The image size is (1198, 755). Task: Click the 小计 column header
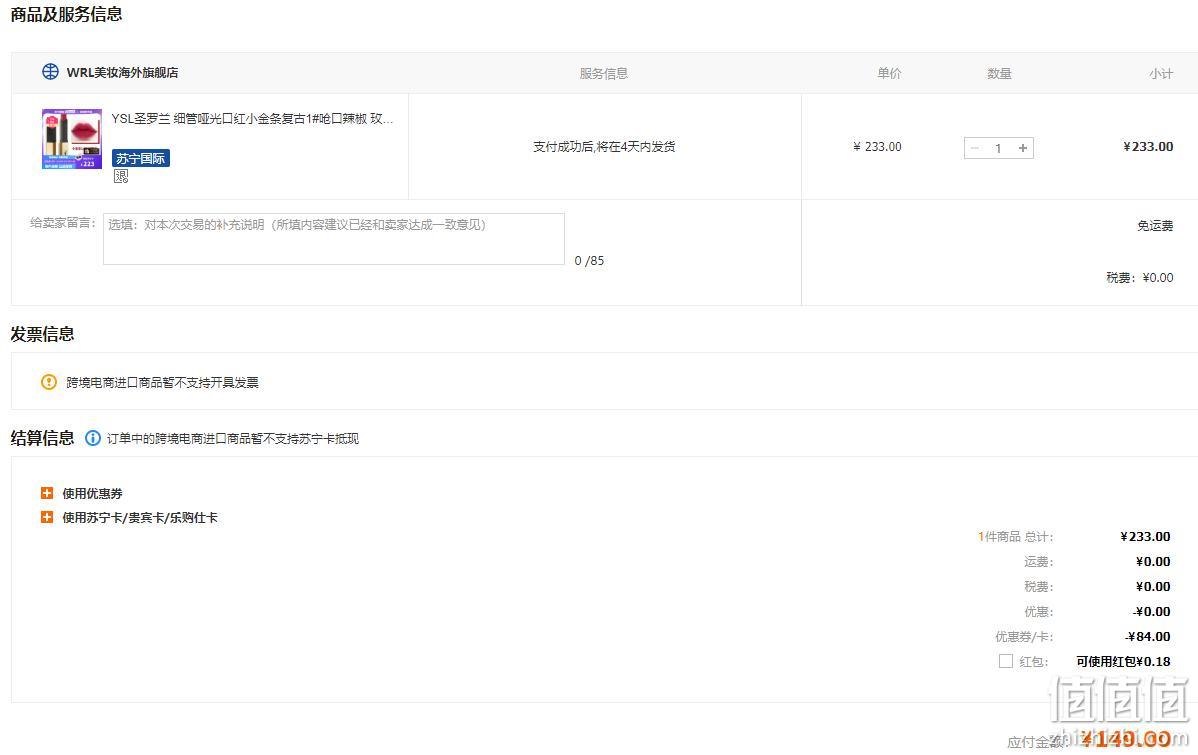(1161, 73)
